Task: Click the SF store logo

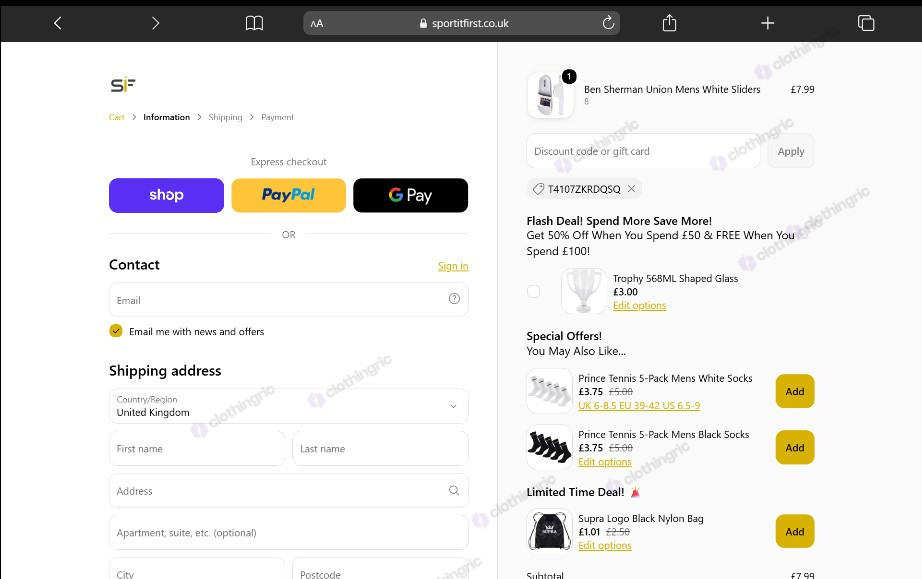Action: (123, 85)
